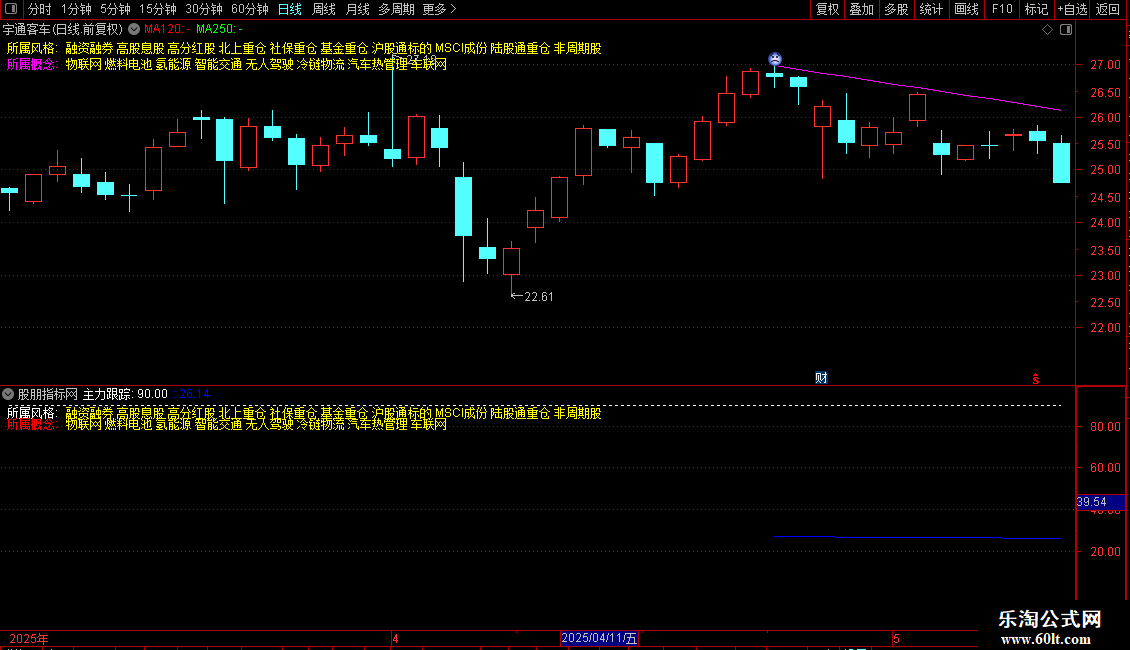1130x650 pixels.
Task: Click the red $ marker on chart
Action: [x=1036, y=379]
